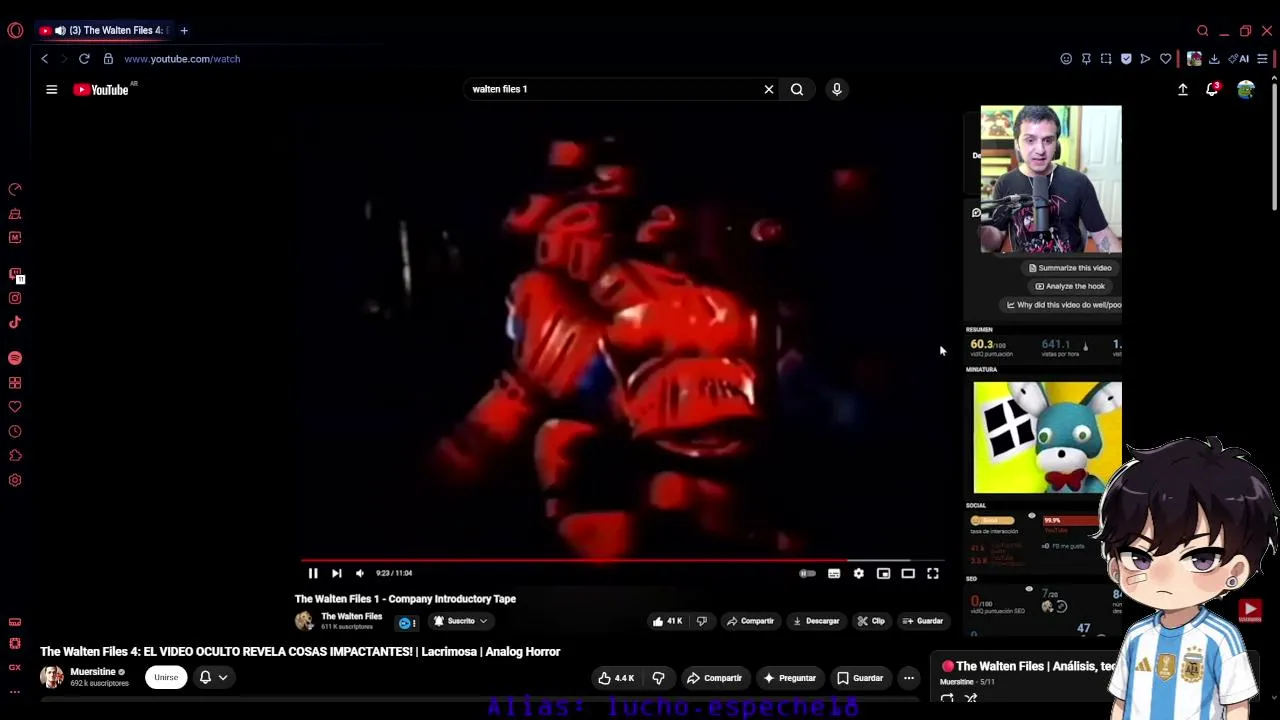Viewport: 1280px width, 720px height.
Task: Start voice search with microphone icon
Action: click(837, 89)
